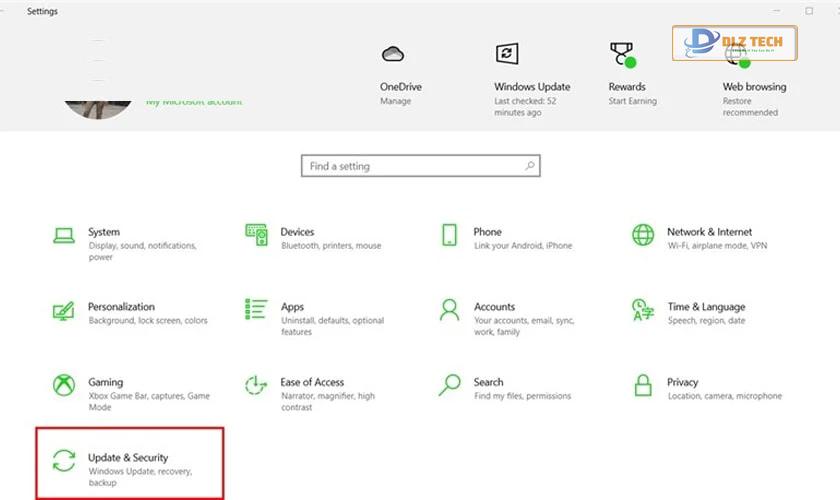Image resolution: width=840 pixels, height=500 pixels.
Task: Select the Ease of Access icon
Action: click(256, 385)
